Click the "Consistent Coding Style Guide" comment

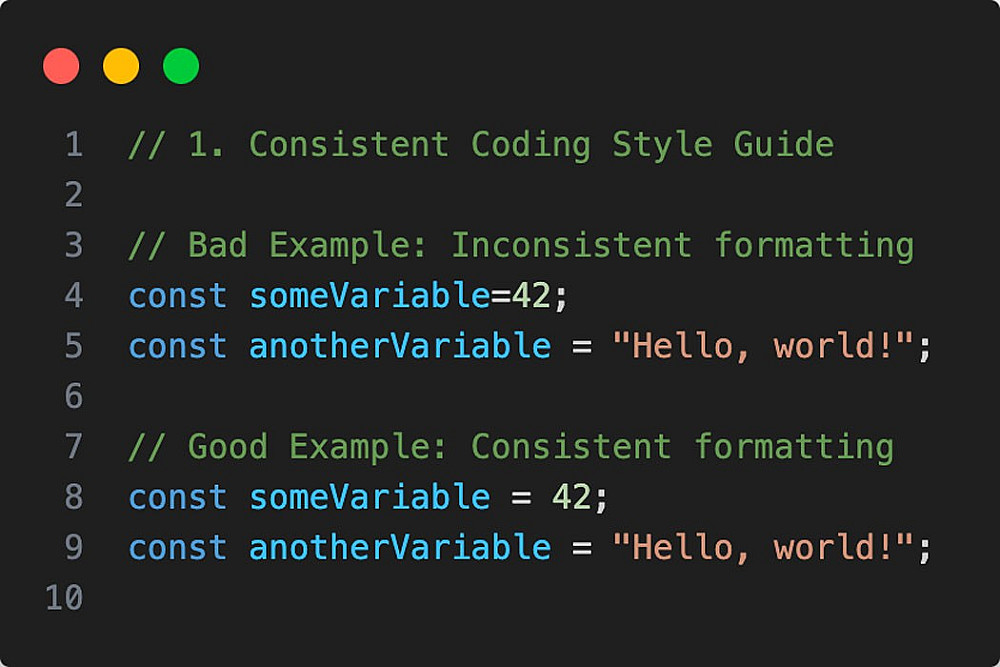pyautogui.click(x=541, y=145)
